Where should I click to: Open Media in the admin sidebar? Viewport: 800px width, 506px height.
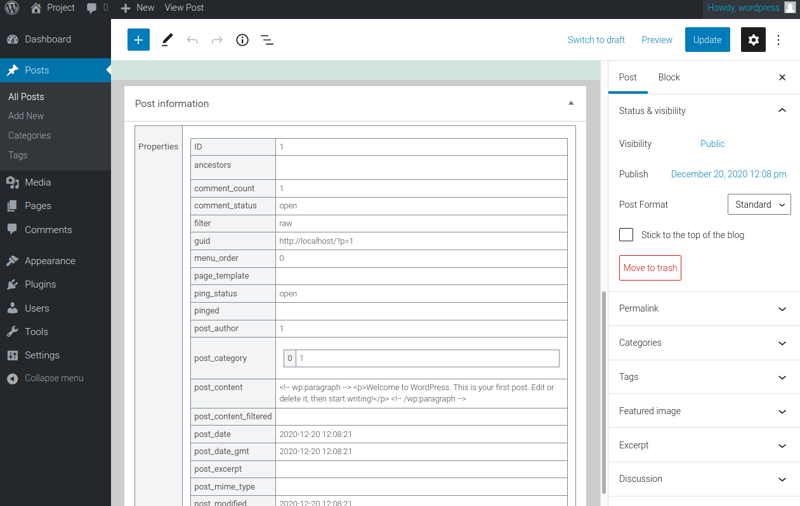38,183
